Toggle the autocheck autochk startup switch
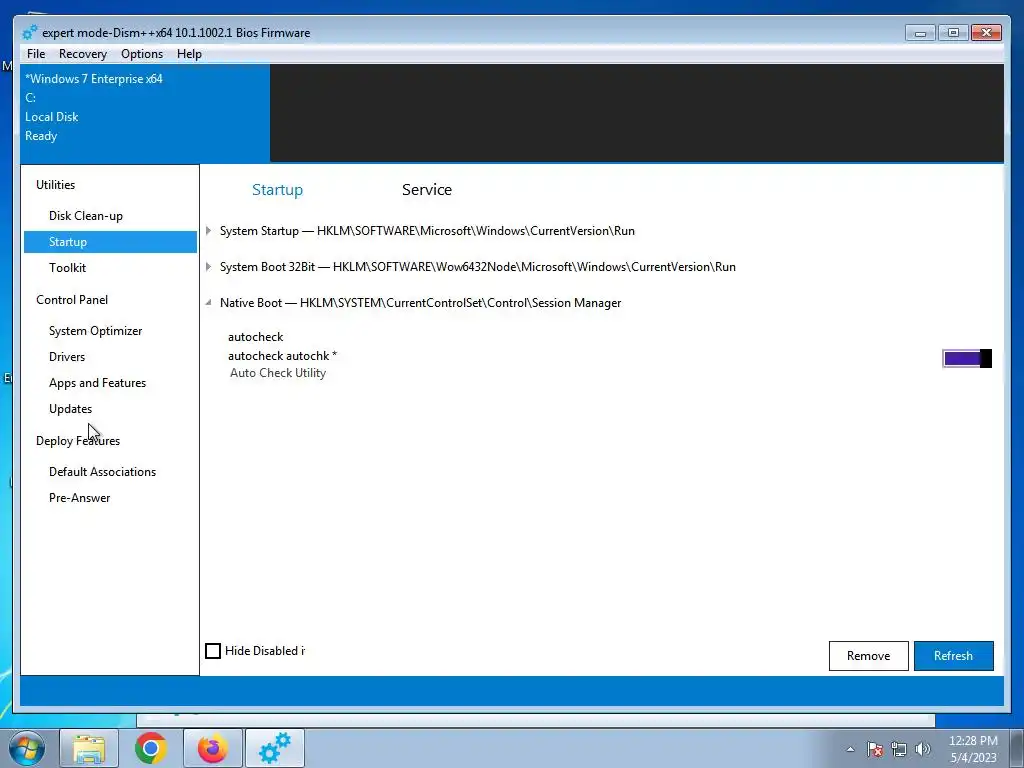This screenshot has width=1024, height=768. pos(967,358)
